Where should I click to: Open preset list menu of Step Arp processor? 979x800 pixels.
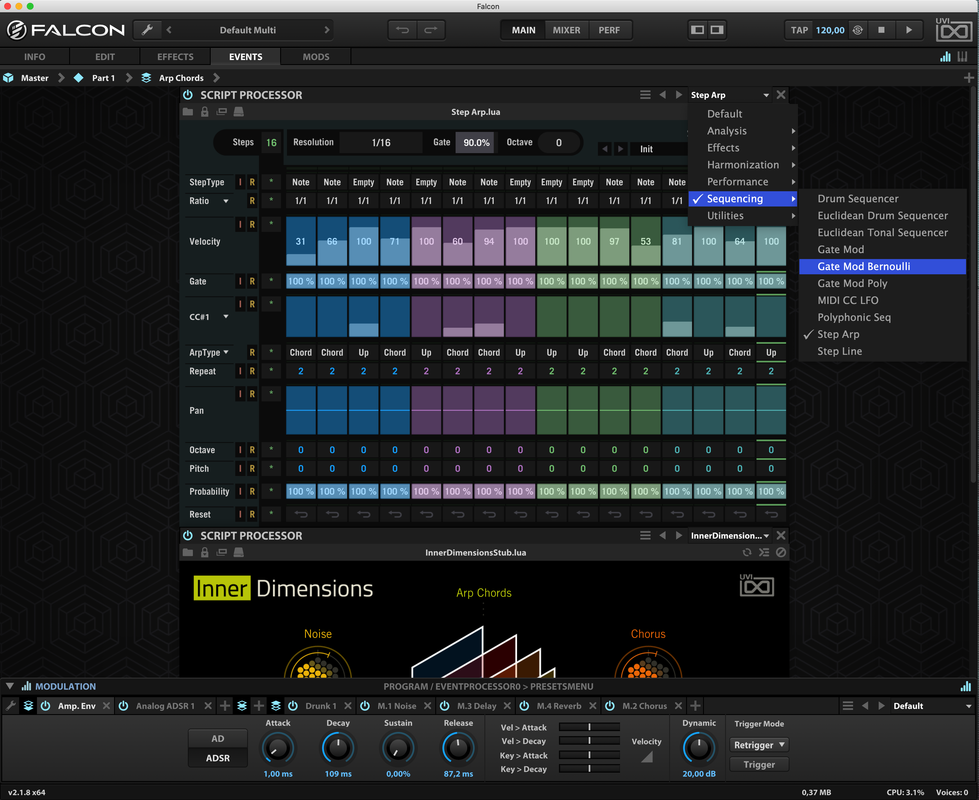[x=645, y=95]
